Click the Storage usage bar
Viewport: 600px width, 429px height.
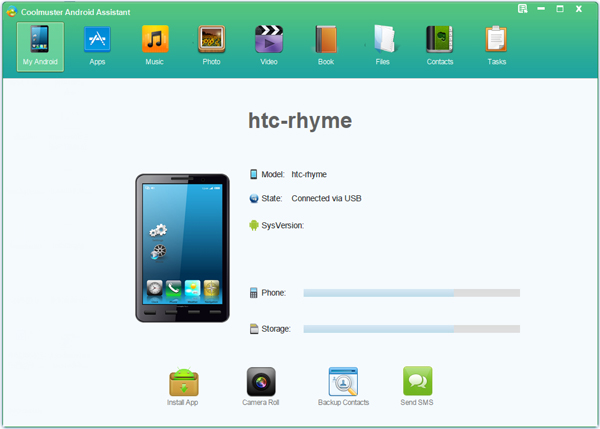[x=411, y=328]
